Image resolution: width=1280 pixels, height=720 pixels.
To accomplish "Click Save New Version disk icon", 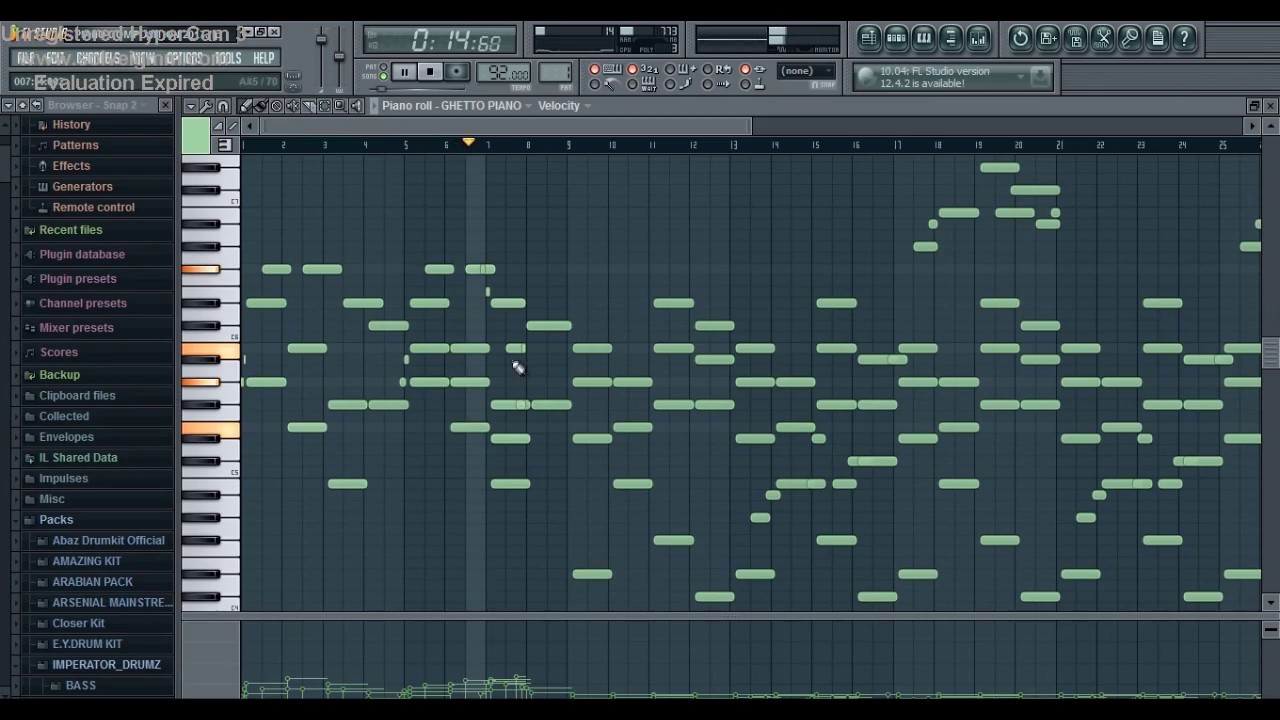I will [x=1048, y=39].
